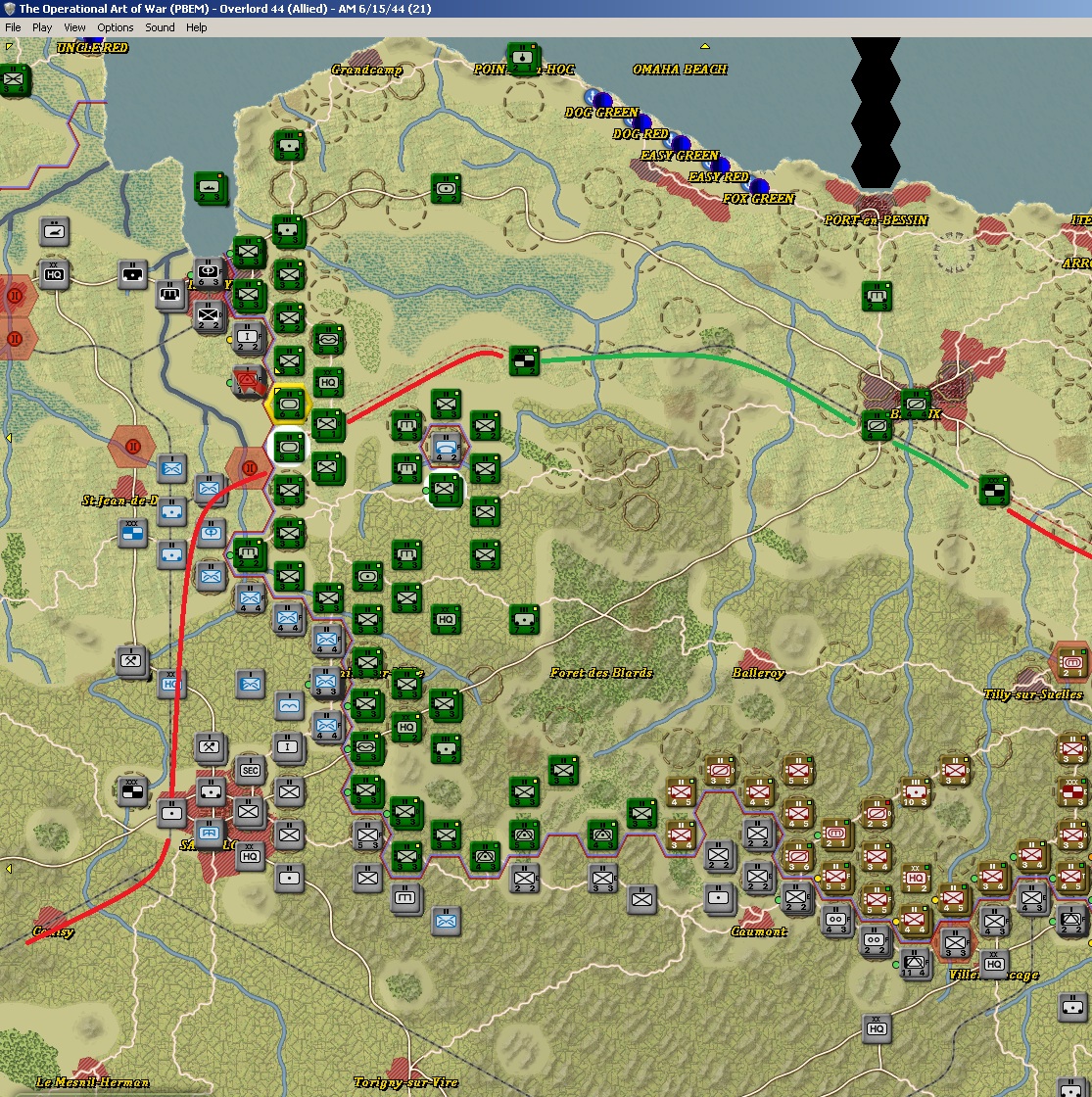Select brown counter in red hex by Tilly-sur-Seulles
The height and width of the screenshot is (1097, 1092).
click(1073, 662)
